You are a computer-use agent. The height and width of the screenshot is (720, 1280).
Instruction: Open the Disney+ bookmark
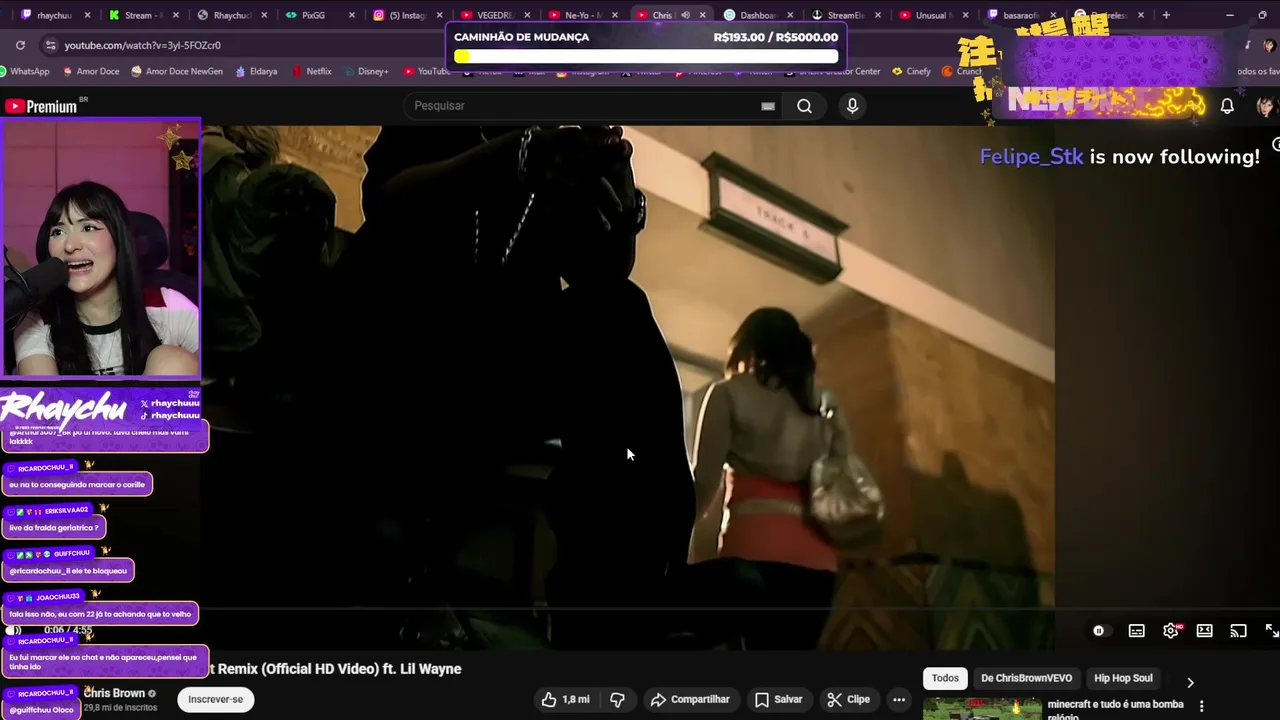(x=365, y=71)
